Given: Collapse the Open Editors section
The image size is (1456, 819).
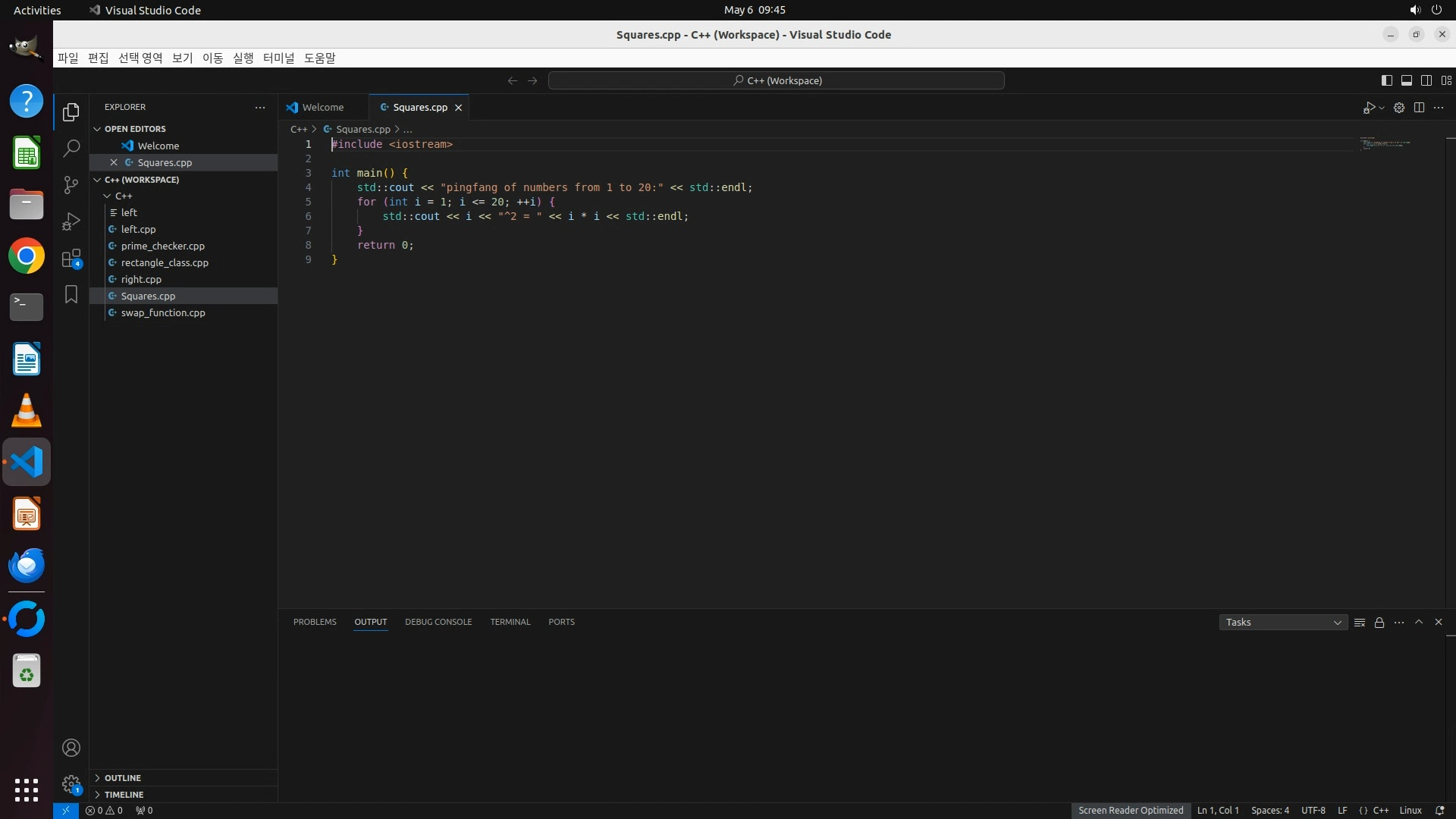Looking at the screenshot, I should 135,129.
